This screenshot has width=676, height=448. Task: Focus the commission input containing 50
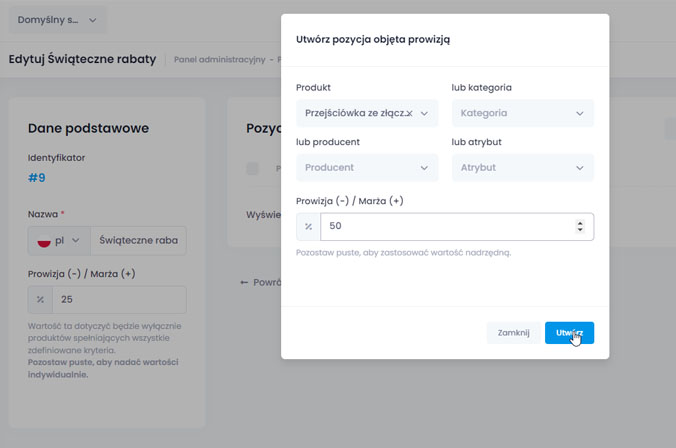(x=445, y=227)
